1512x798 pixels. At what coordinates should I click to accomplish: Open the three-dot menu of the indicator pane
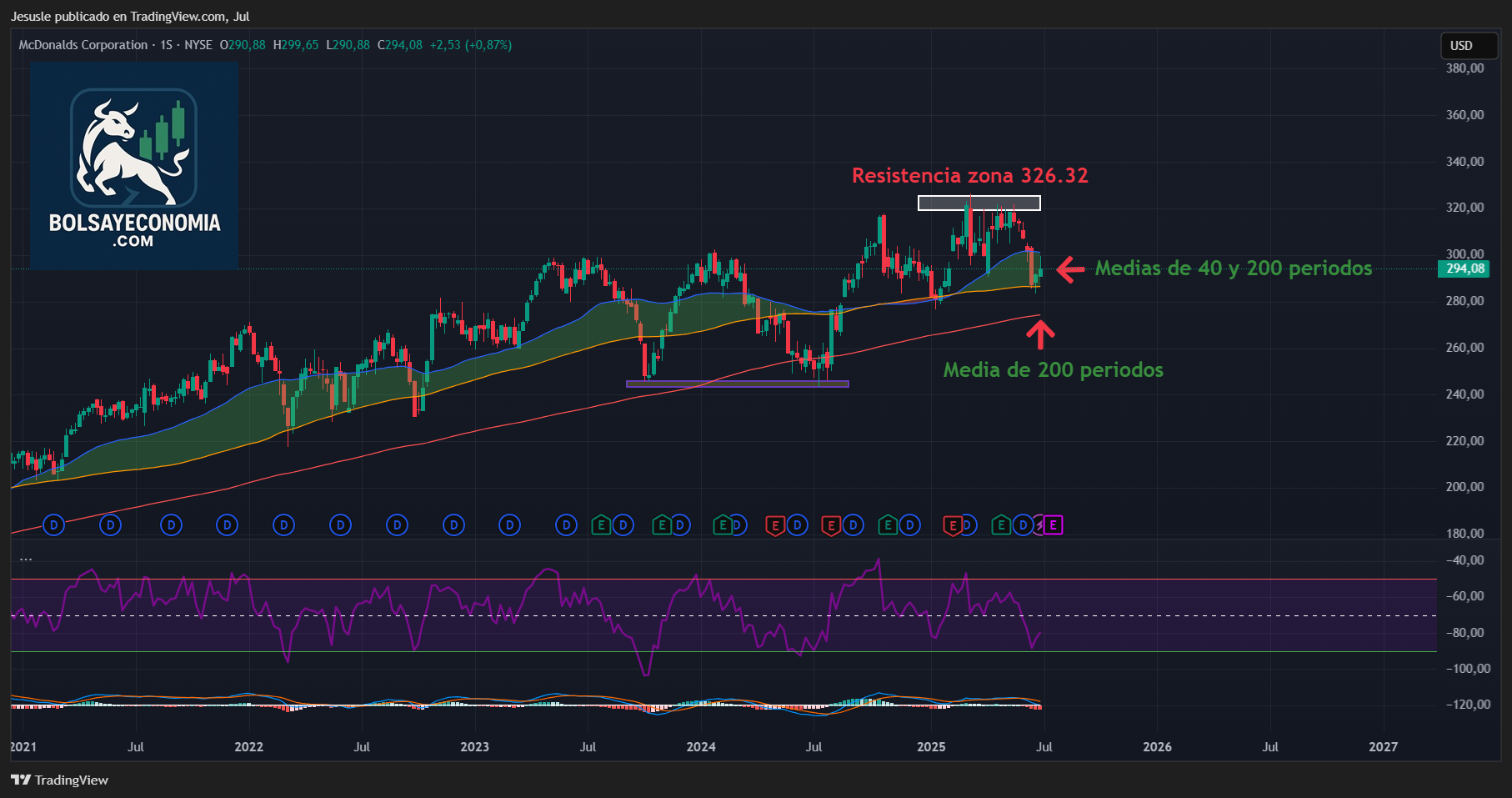coord(26,559)
